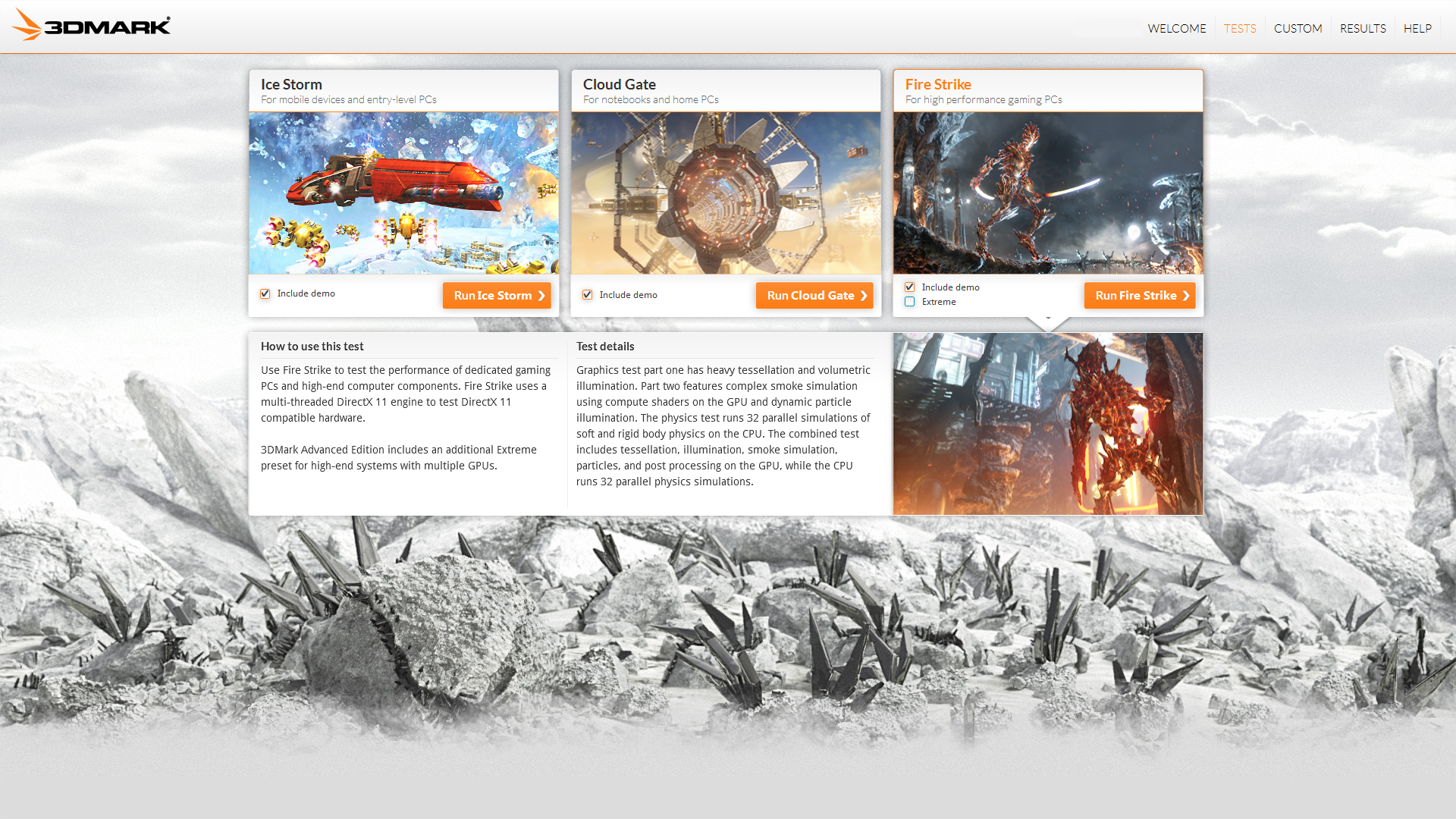Collapse the Fire Strike card title
1456x819 pixels.
(938, 84)
